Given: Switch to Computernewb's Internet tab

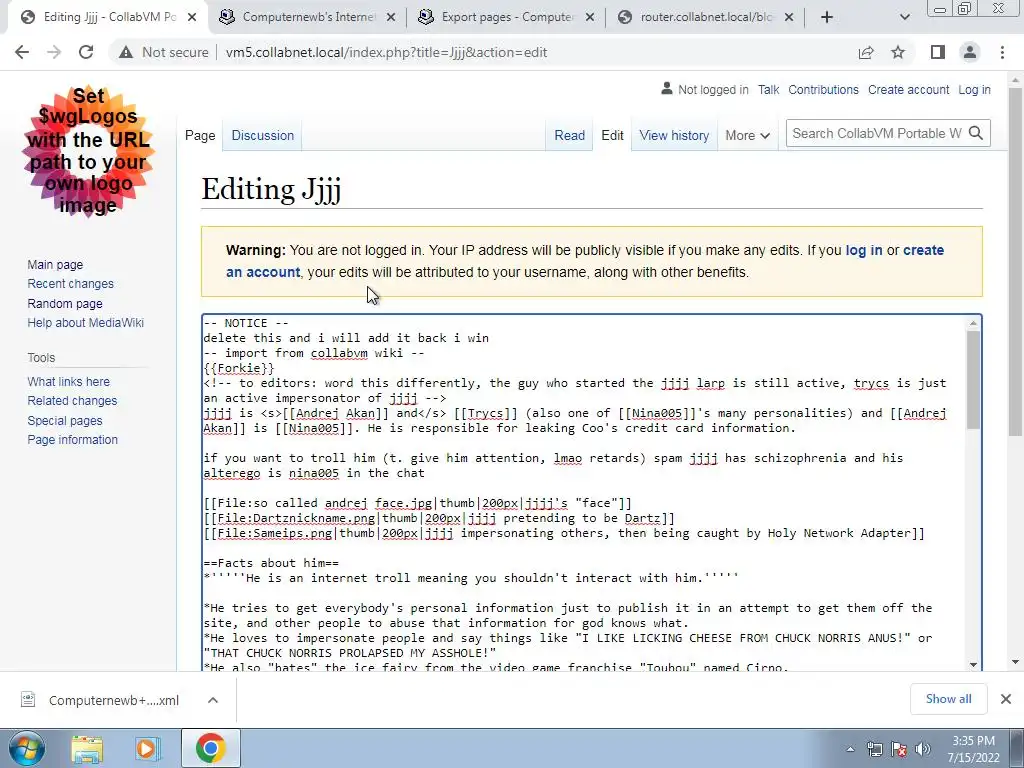Looking at the screenshot, I should tap(308, 18).
